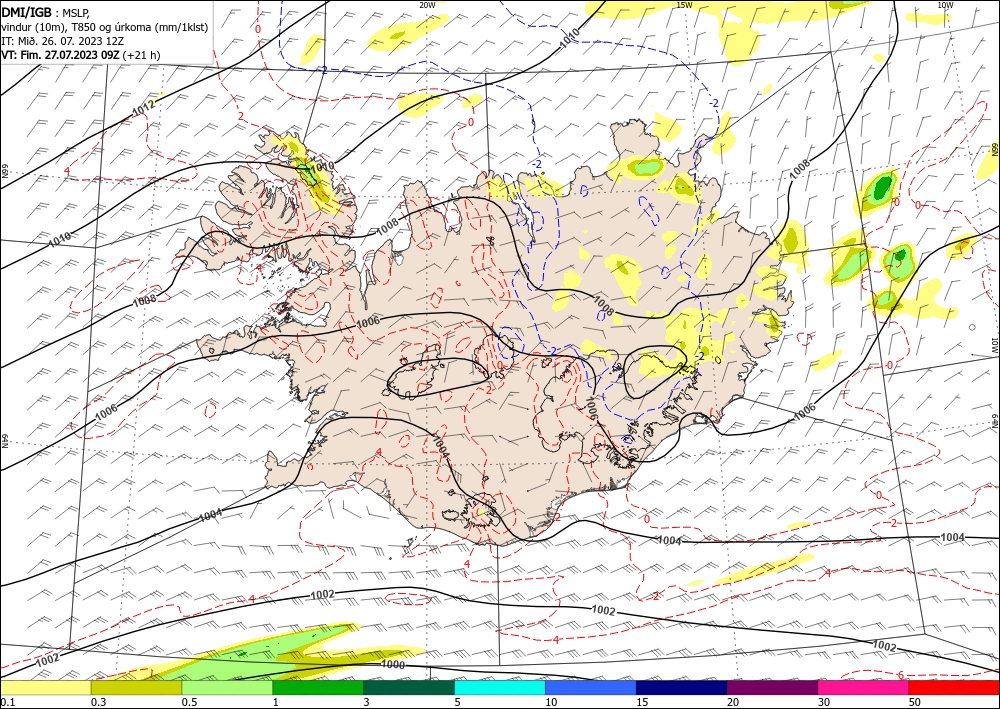Click the 'IT: Mið. 26. 07. 2023 12Z' line
The image size is (1000, 709).
pos(62,40)
